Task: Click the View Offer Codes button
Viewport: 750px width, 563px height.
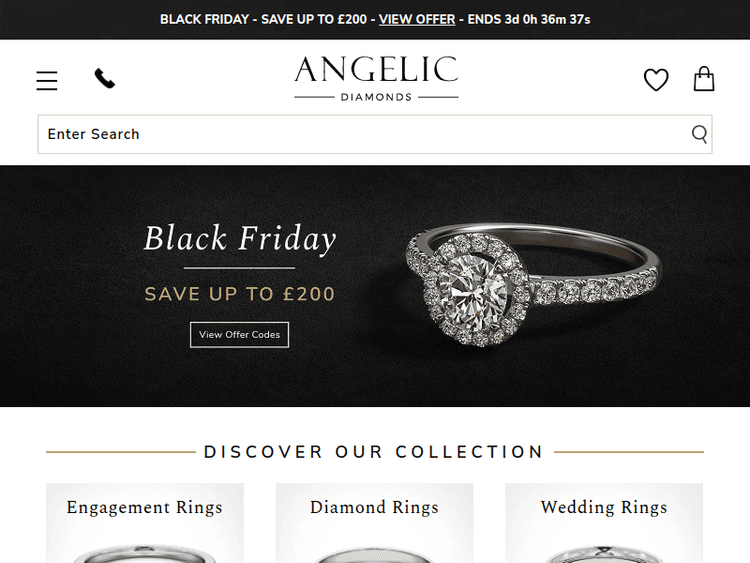Action: (x=240, y=335)
